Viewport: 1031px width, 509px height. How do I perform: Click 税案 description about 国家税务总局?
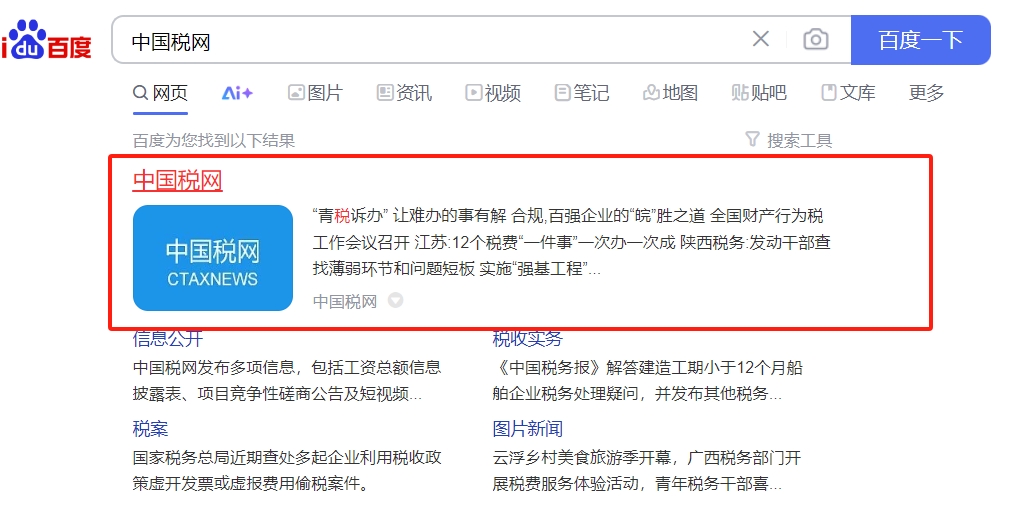pos(287,471)
